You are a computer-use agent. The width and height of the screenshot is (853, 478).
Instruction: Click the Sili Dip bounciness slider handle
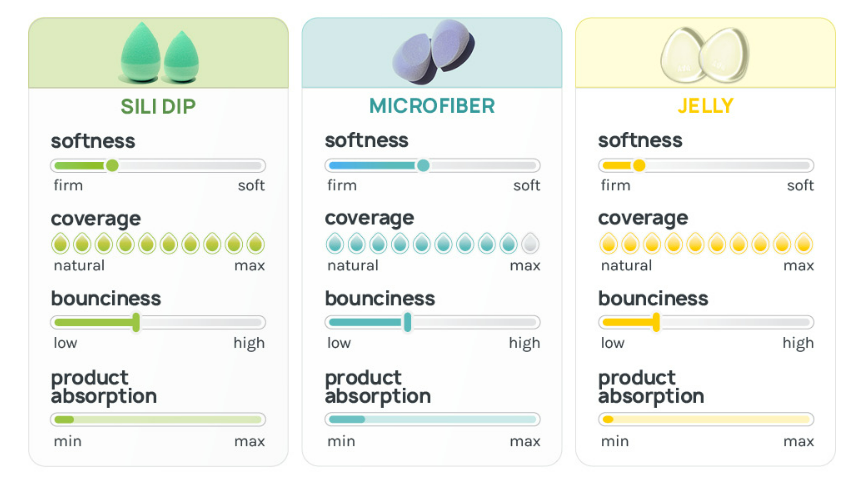[x=136, y=322]
